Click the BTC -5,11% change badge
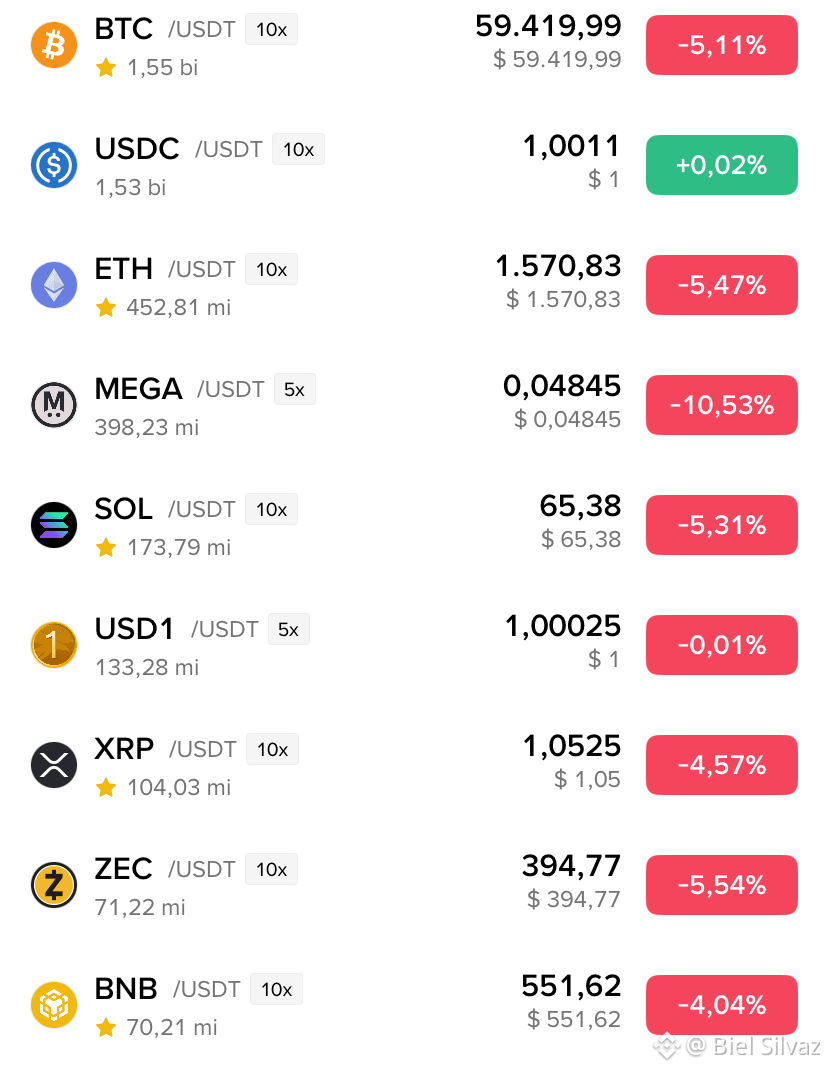This screenshot has height=1071, width=828. pos(721,45)
